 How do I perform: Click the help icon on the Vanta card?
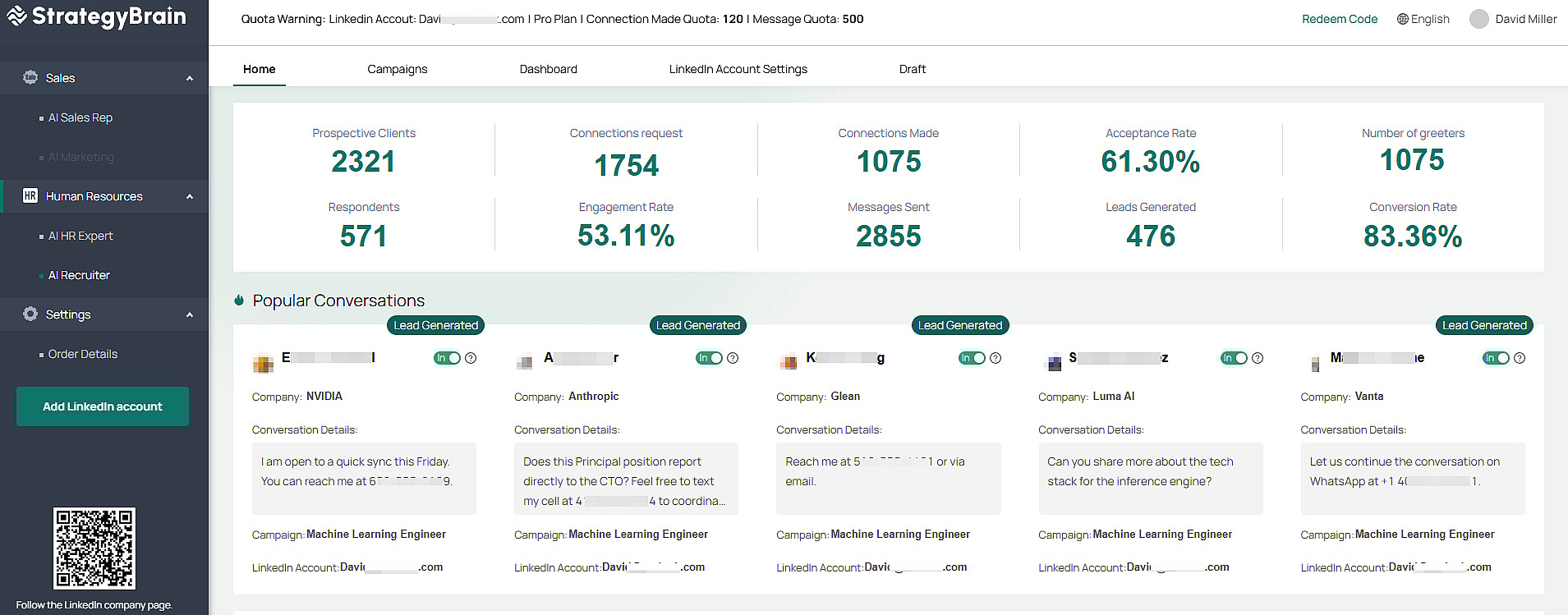(x=1519, y=358)
